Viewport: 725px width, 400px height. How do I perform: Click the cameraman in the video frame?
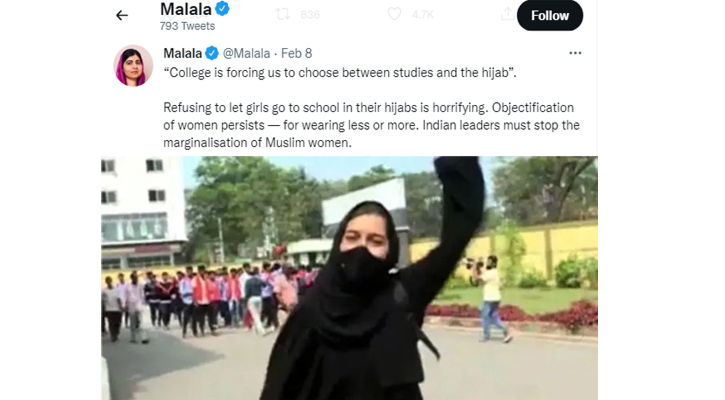coord(491,298)
